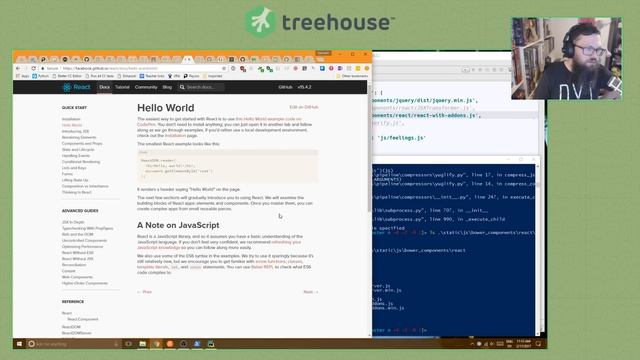Open Higher-Order Components guide
The height and width of the screenshot is (360, 640).
(x=85, y=283)
